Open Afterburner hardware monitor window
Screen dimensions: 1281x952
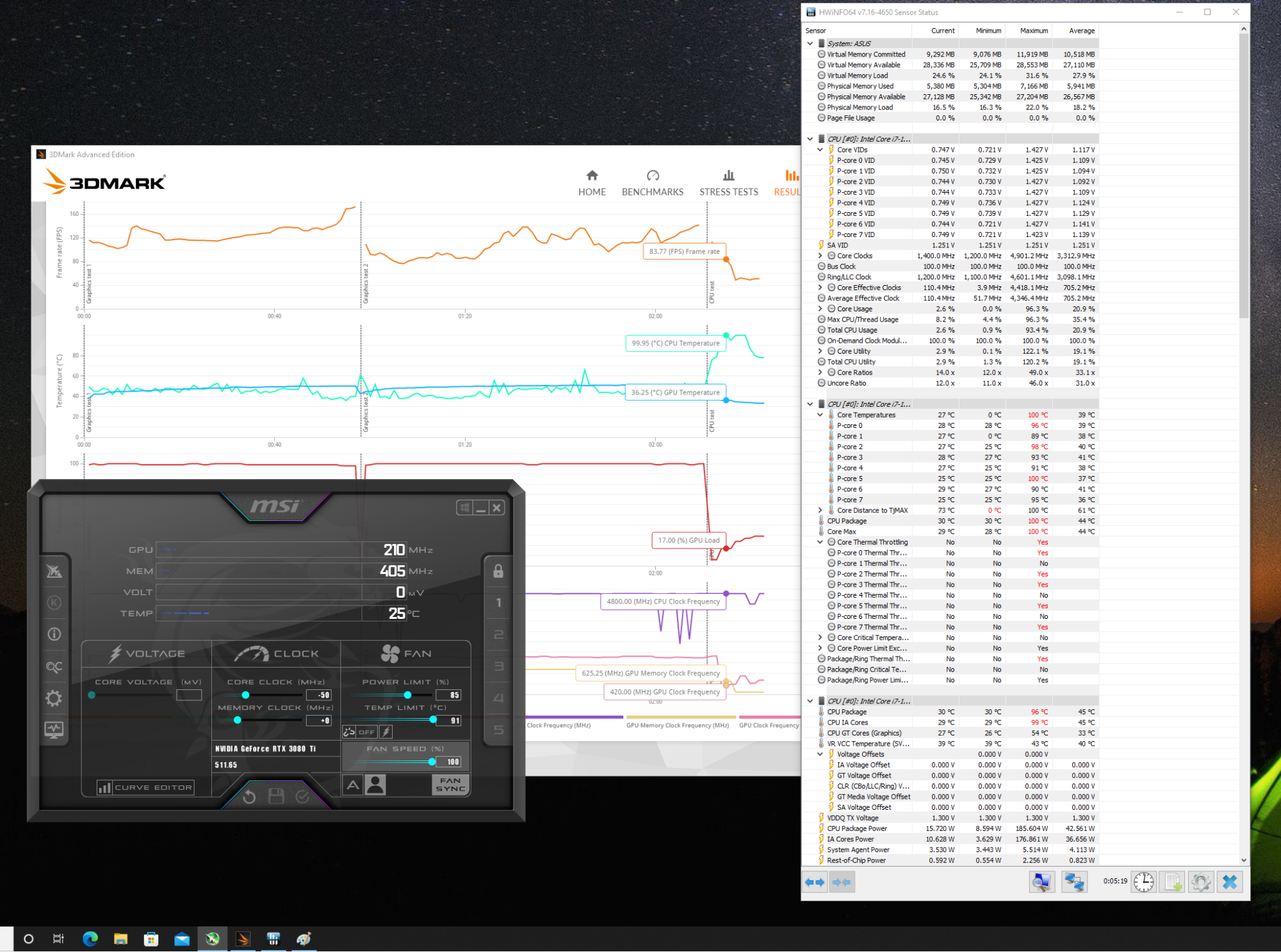pos(54,730)
